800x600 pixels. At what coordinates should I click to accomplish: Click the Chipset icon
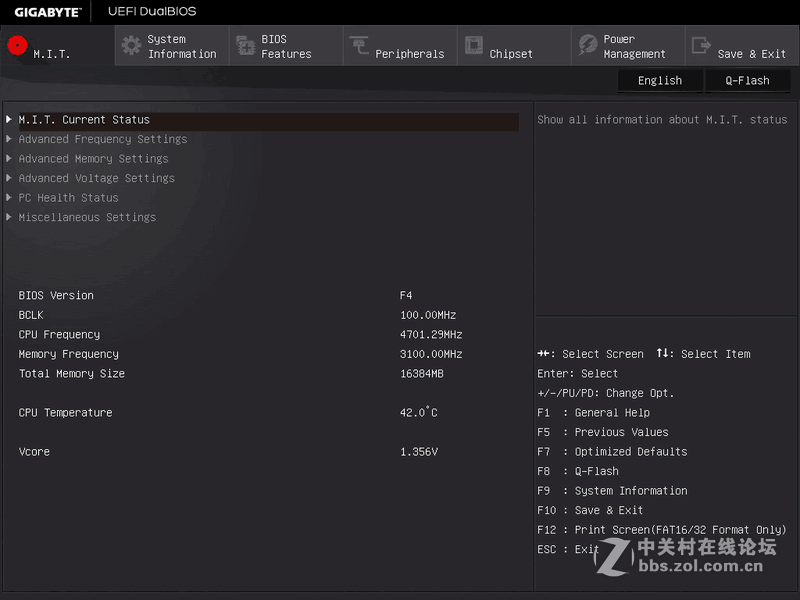pyautogui.click(x=477, y=45)
